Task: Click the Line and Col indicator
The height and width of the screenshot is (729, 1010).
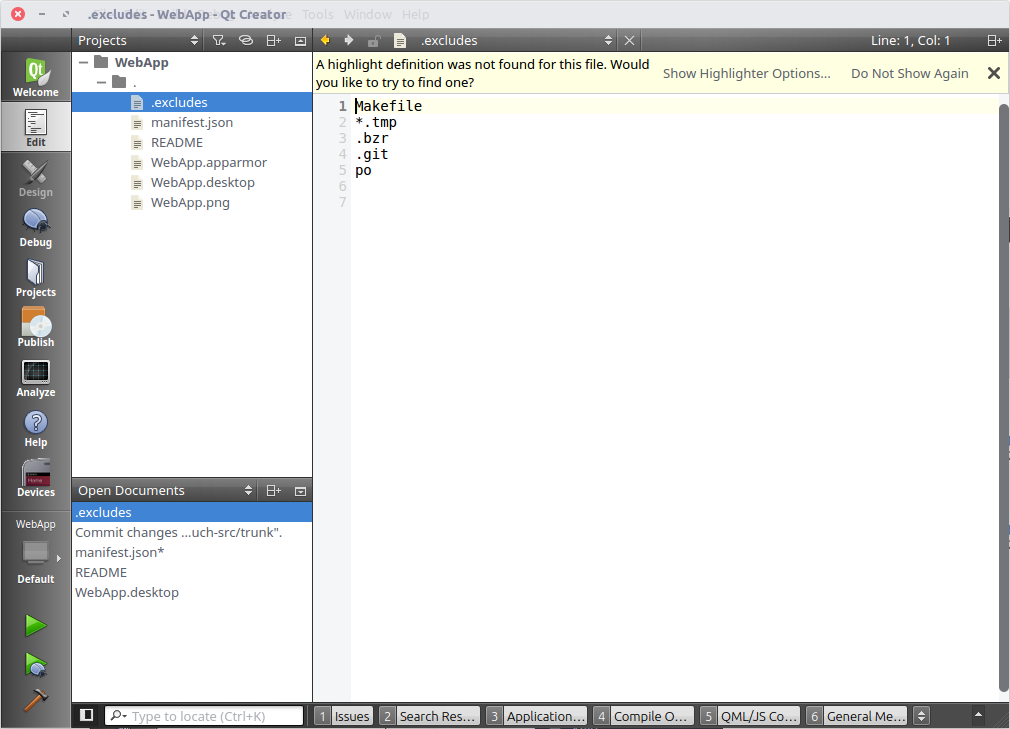Action: [x=910, y=41]
